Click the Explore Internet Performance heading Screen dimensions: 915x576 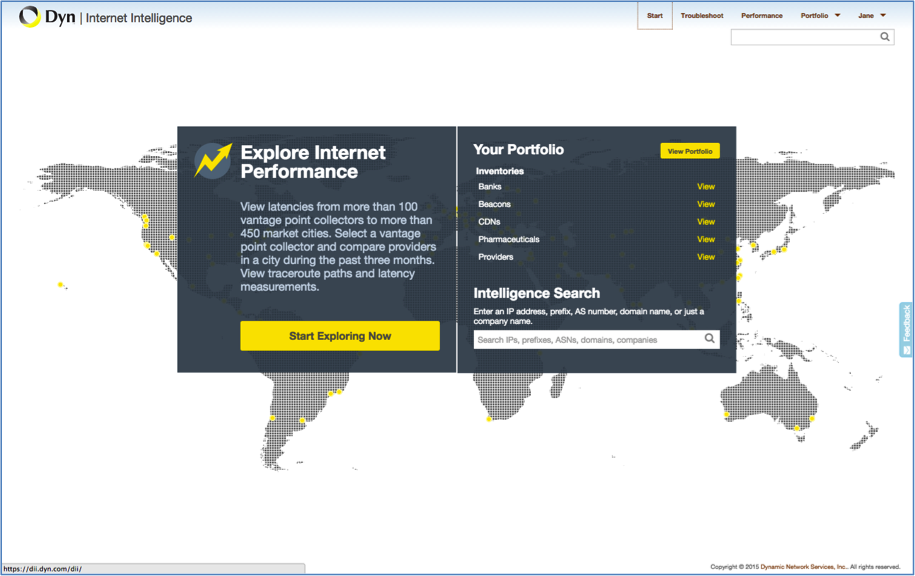(313, 162)
